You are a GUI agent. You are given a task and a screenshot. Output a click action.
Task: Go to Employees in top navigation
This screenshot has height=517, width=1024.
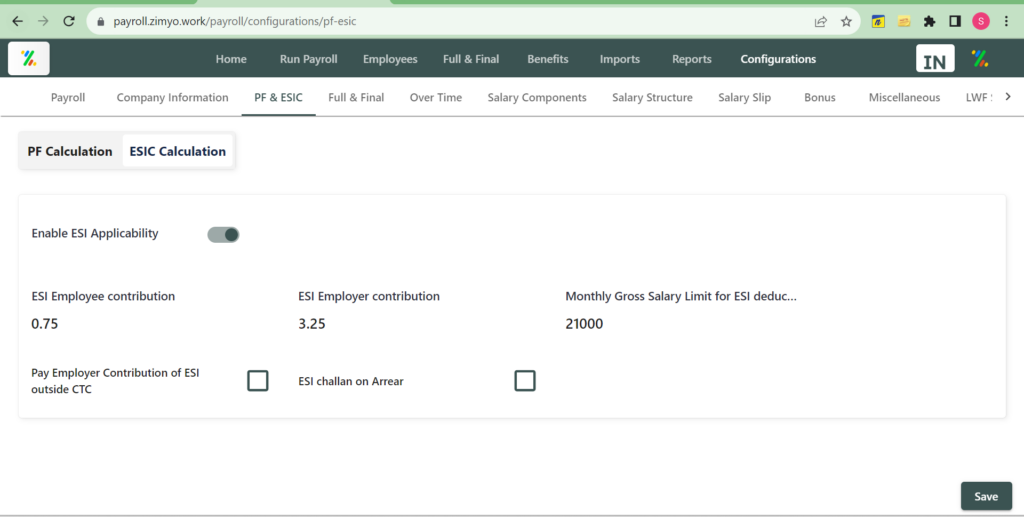pyautogui.click(x=390, y=59)
